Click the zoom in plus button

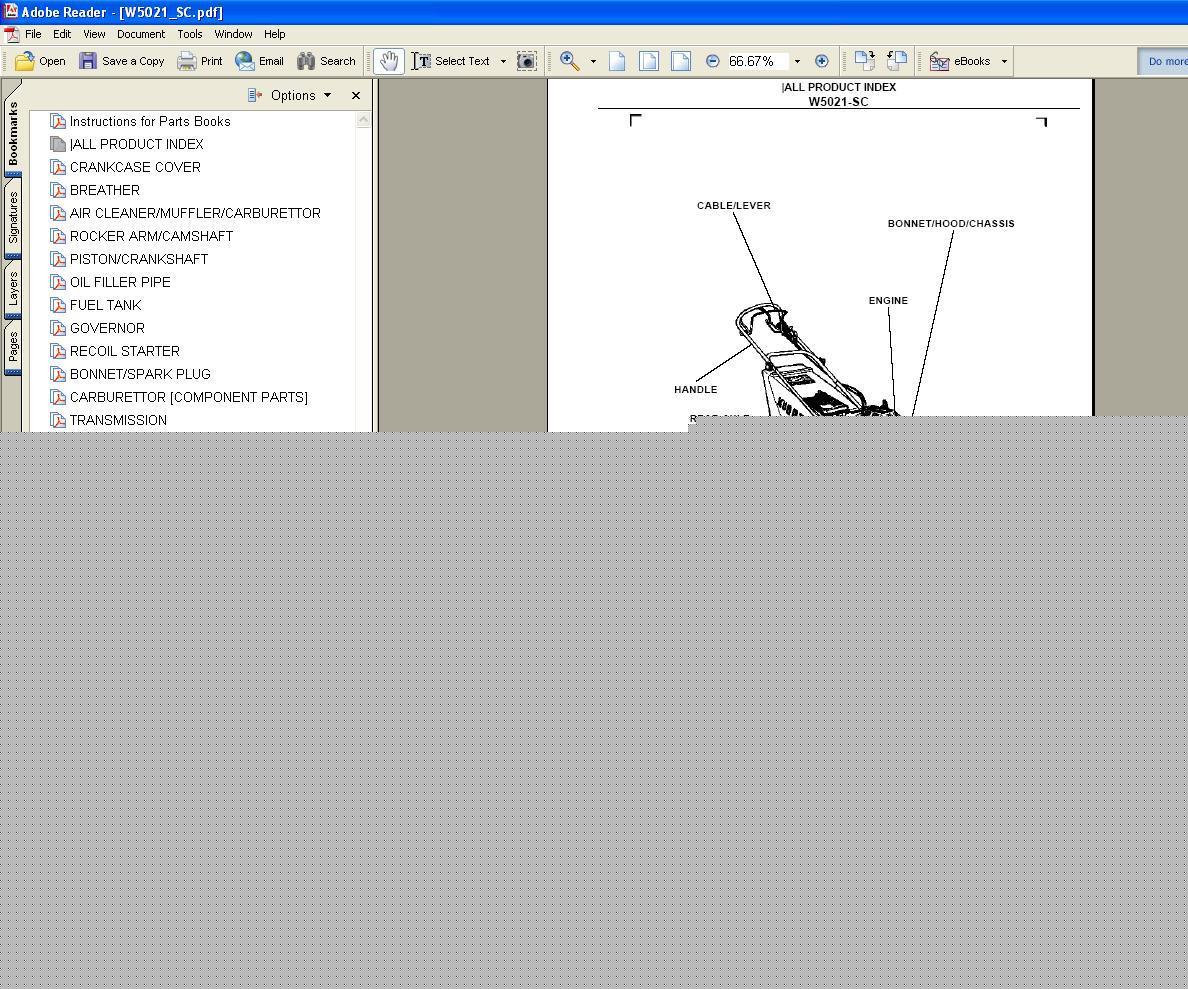click(821, 61)
